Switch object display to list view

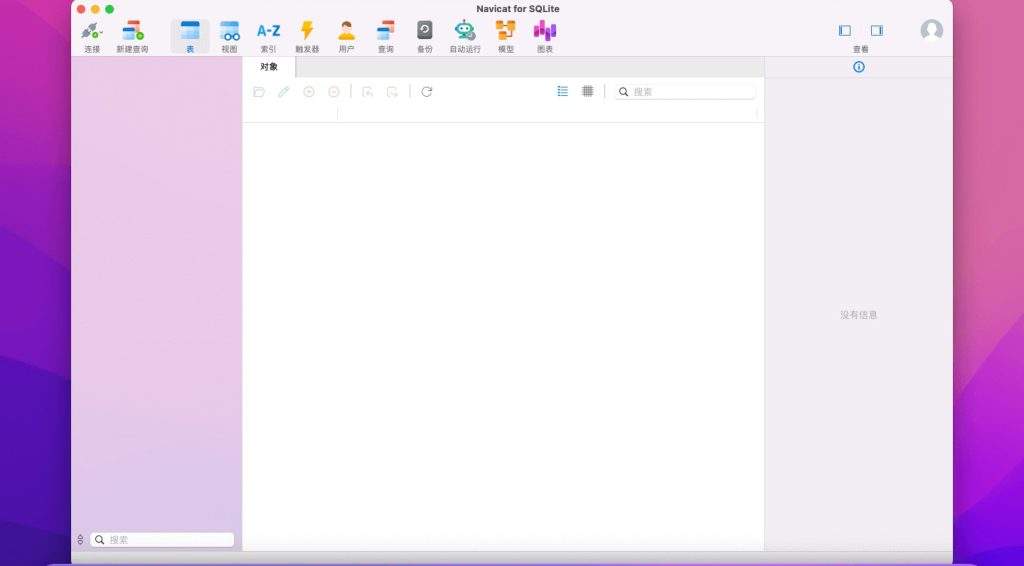coord(562,91)
